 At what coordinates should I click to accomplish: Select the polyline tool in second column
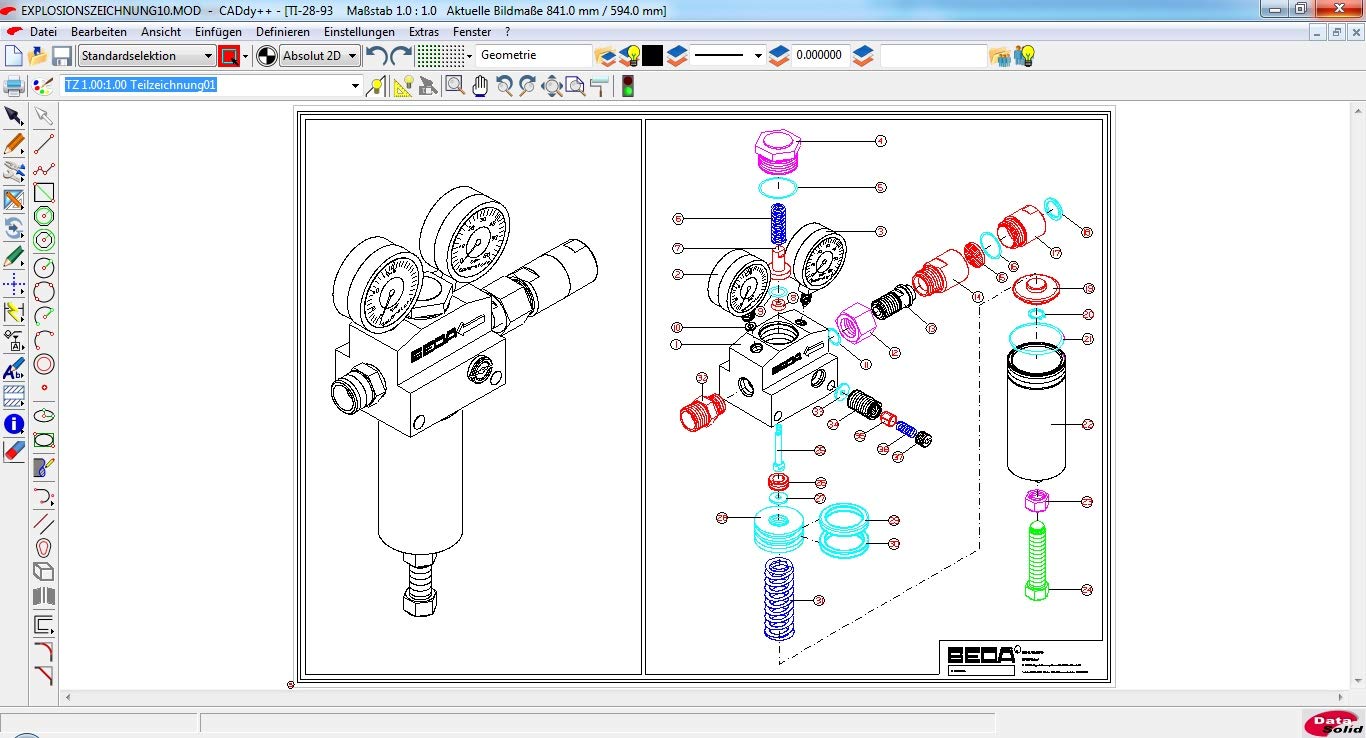tap(44, 169)
